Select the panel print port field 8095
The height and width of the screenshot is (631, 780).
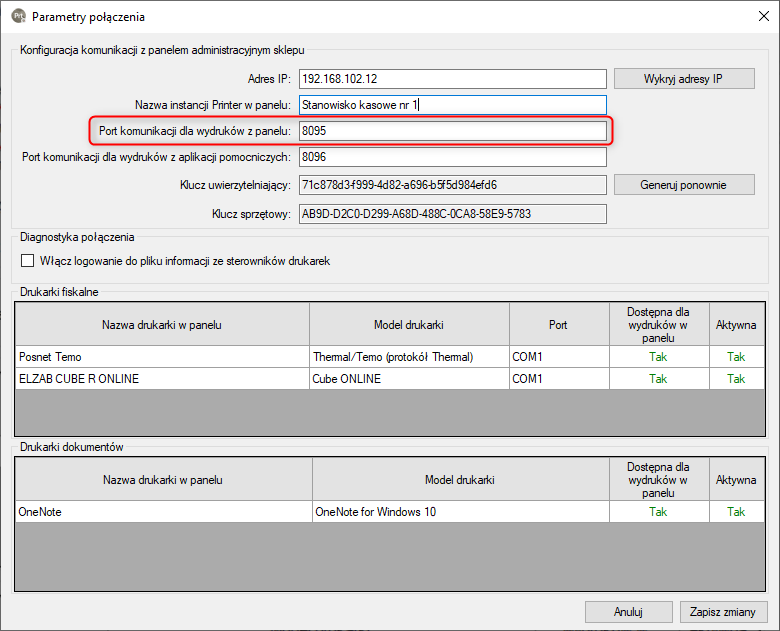click(x=452, y=131)
